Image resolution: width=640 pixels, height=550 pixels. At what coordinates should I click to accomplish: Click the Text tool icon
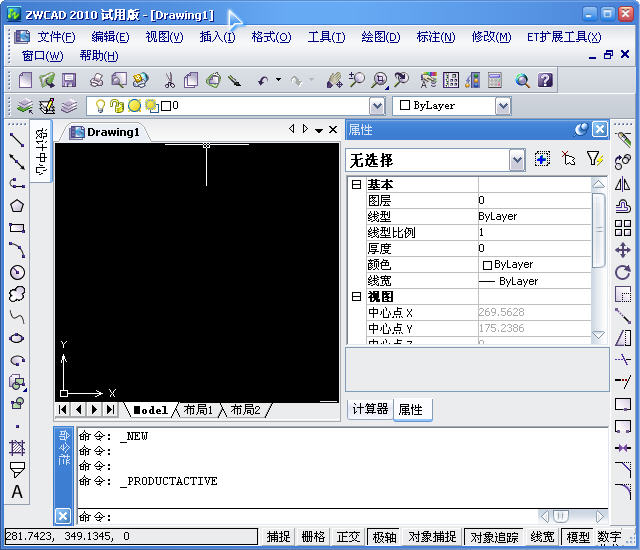point(17,492)
